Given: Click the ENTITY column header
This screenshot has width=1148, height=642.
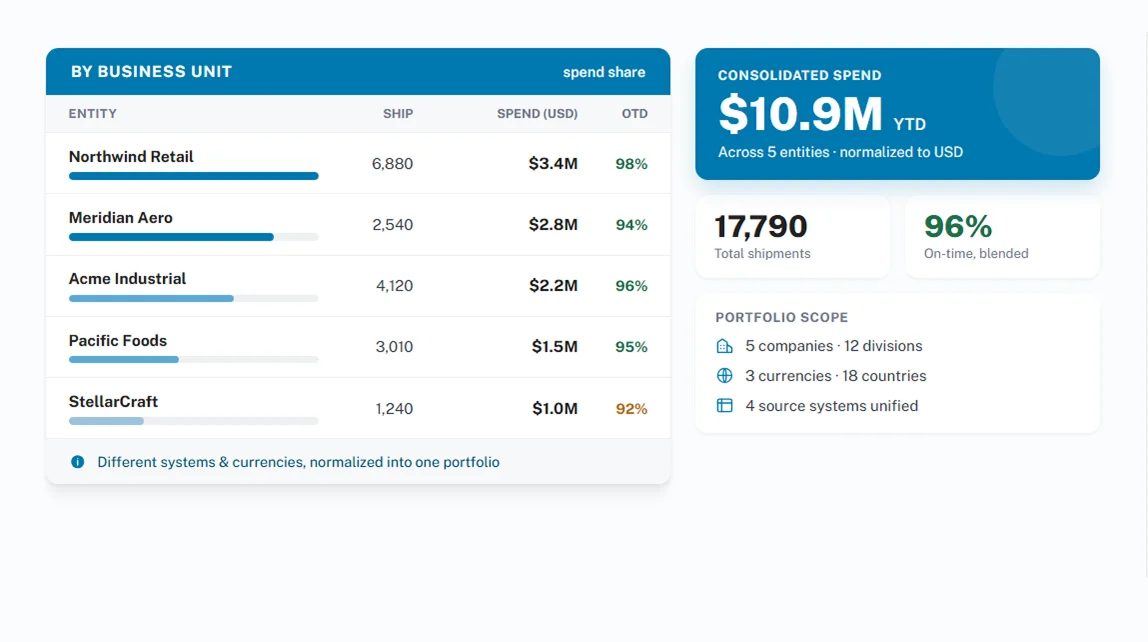Looking at the screenshot, I should (x=93, y=113).
